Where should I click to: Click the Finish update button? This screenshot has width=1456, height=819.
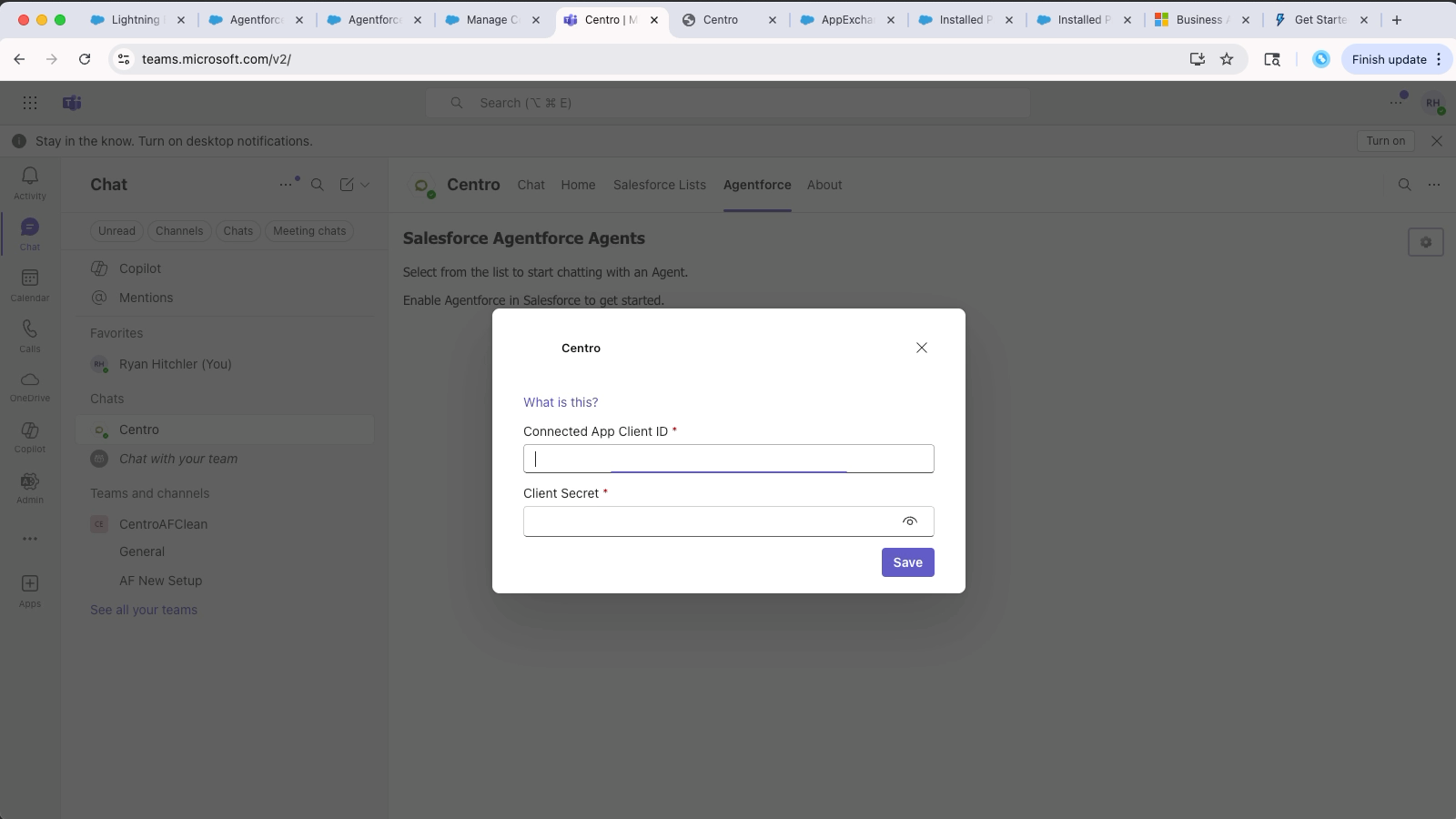(1389, 59)
